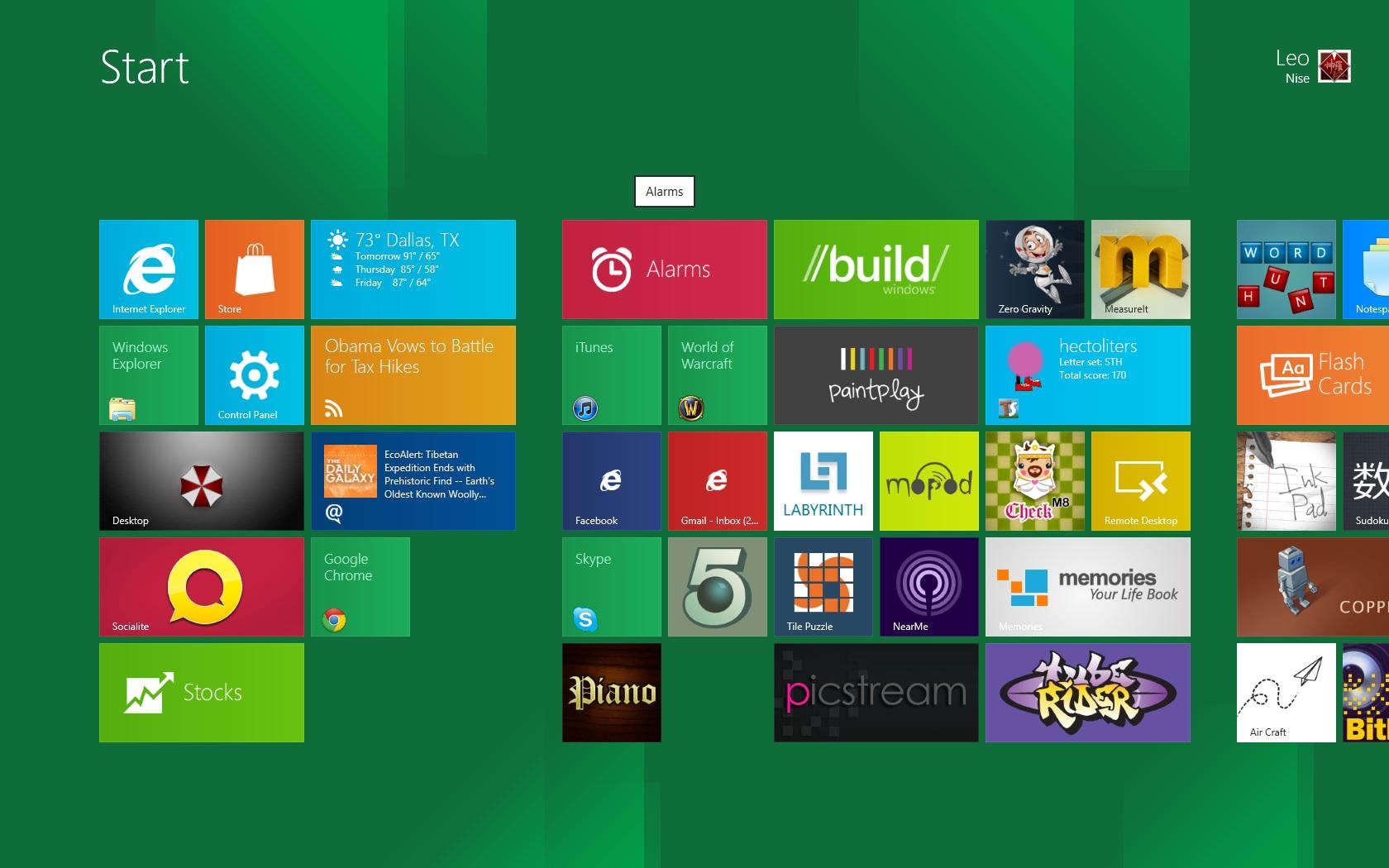Open the World of Warcraft tile

[718, 375]
